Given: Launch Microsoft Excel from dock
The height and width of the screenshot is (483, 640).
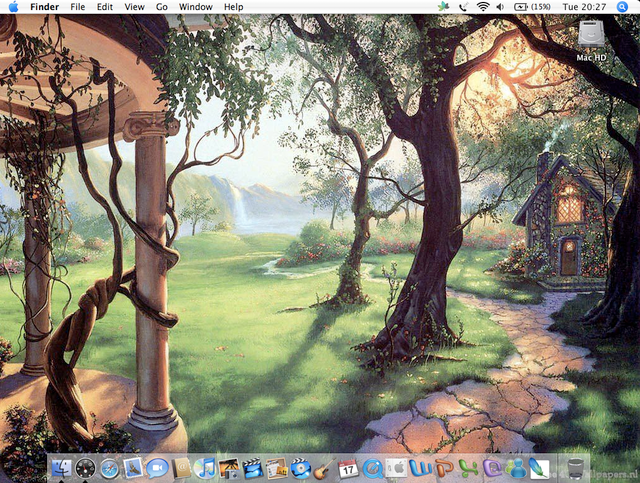Looking at the screenshot, I should click(468, 468).
